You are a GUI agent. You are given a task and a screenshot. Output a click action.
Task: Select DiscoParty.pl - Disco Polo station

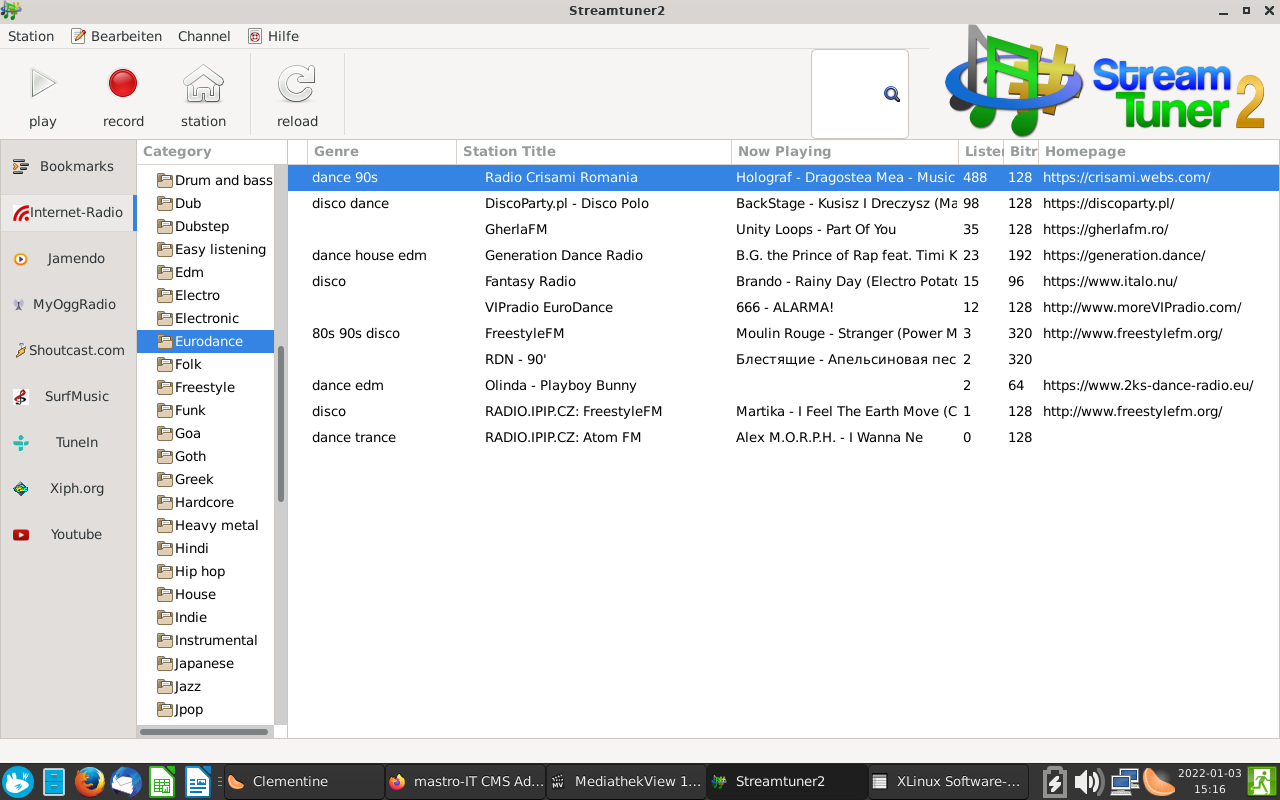pos(783,204)
